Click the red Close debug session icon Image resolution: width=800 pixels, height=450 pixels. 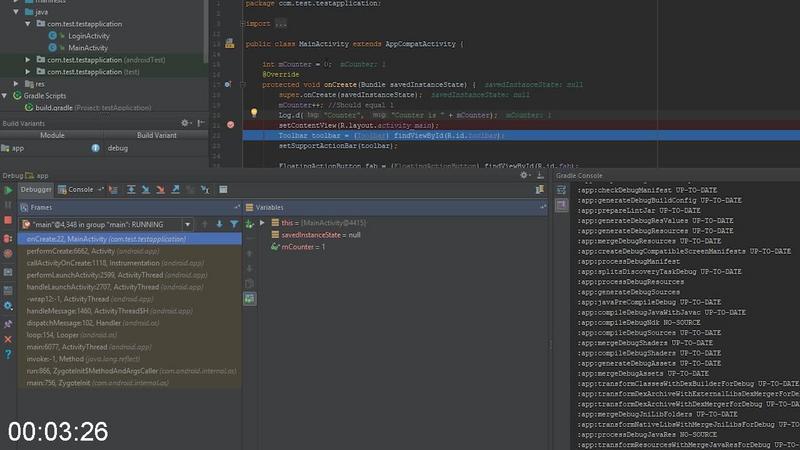pos(8,339)
